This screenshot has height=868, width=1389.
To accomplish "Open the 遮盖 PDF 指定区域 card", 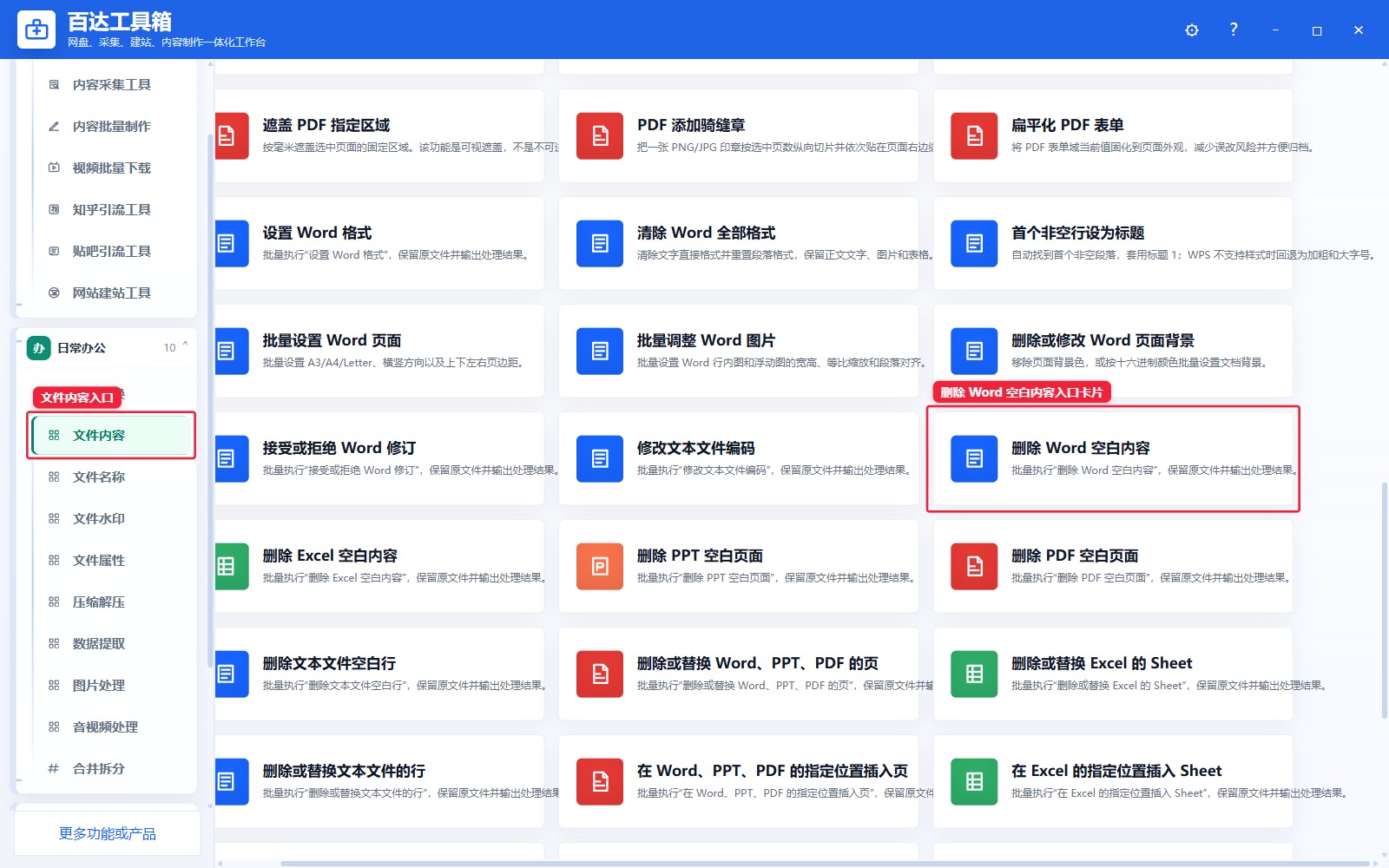I will tap(379, 135).
